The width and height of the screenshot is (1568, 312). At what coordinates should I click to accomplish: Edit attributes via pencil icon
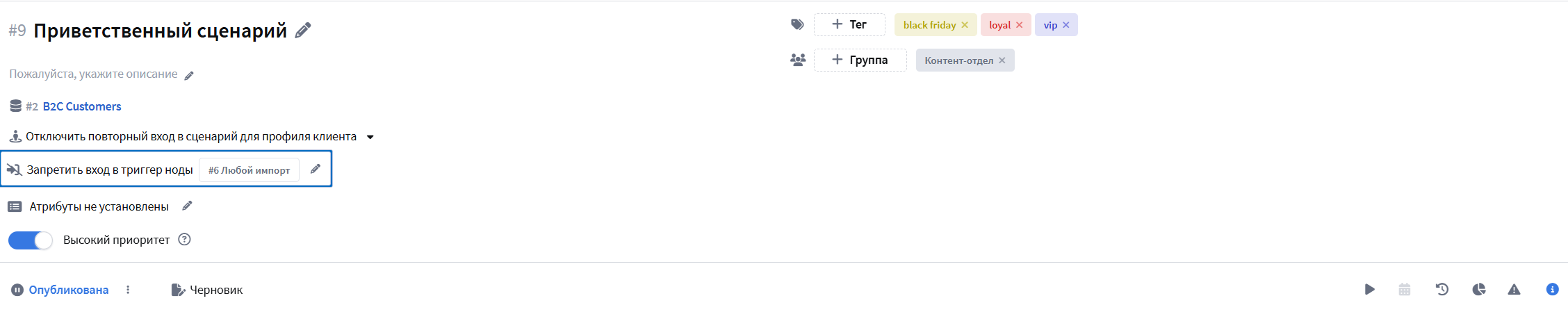tap(187, 206)
